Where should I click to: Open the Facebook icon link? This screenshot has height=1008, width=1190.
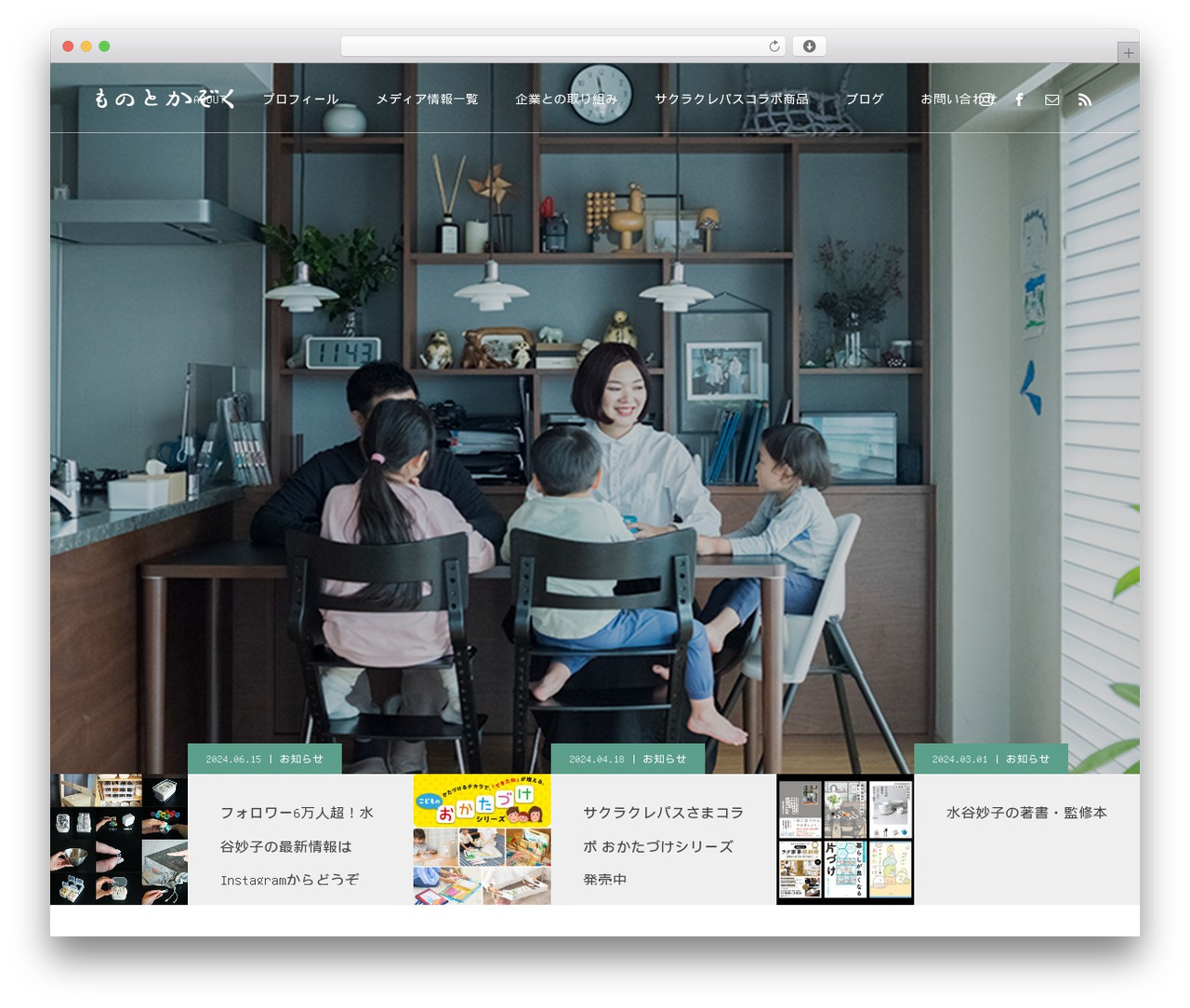[1019, 99]
